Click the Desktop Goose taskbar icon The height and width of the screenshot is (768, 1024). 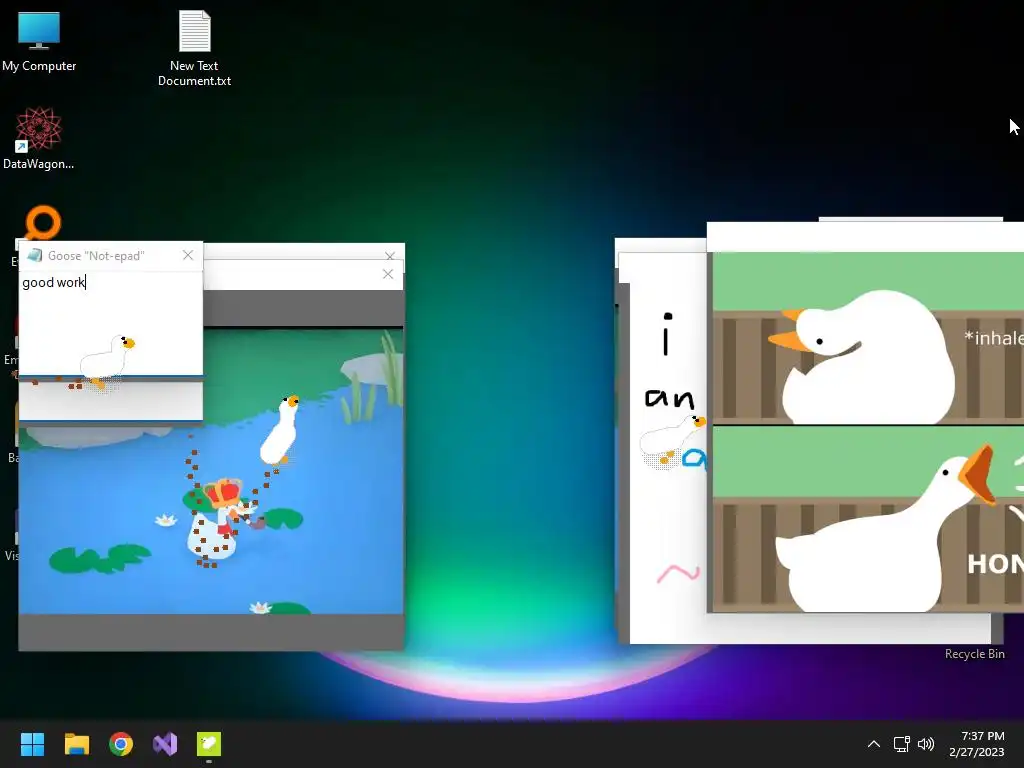(209, 744)
